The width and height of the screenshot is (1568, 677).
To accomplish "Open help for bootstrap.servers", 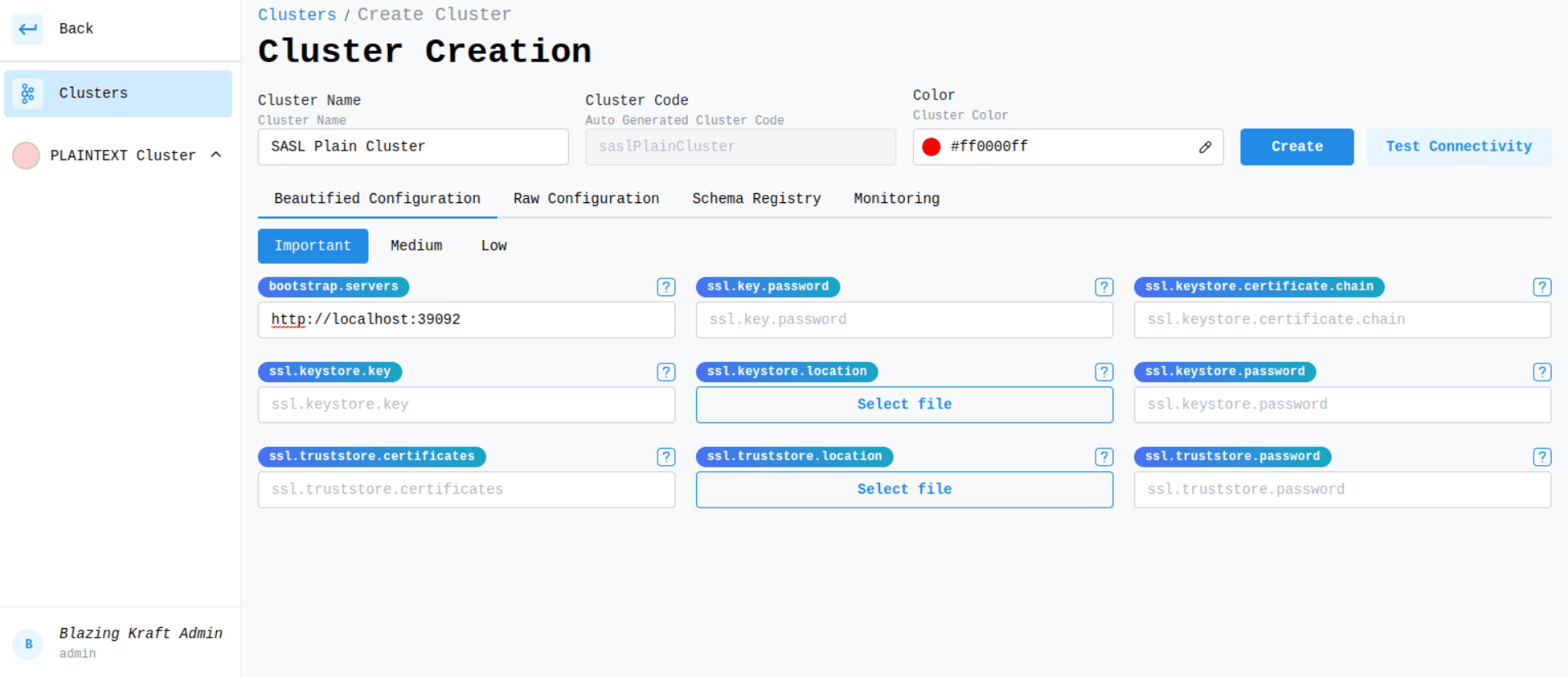I will pyautogui.click(x=666, y=287).
